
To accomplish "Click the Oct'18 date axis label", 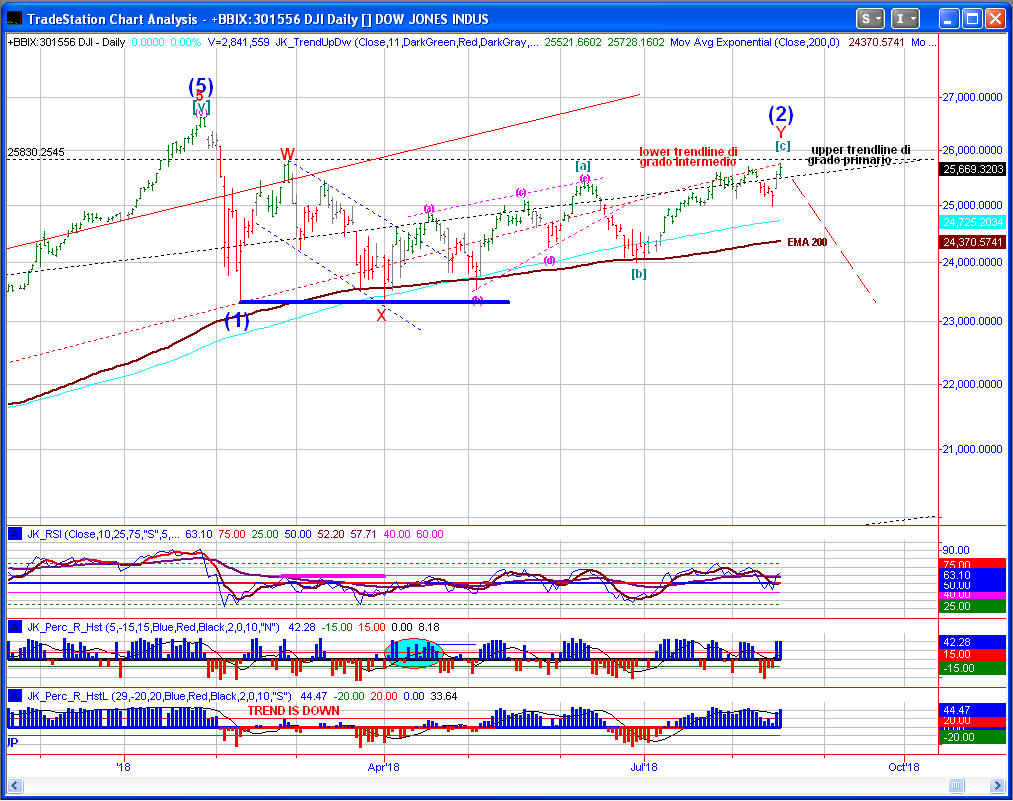I will pos(904,767).
